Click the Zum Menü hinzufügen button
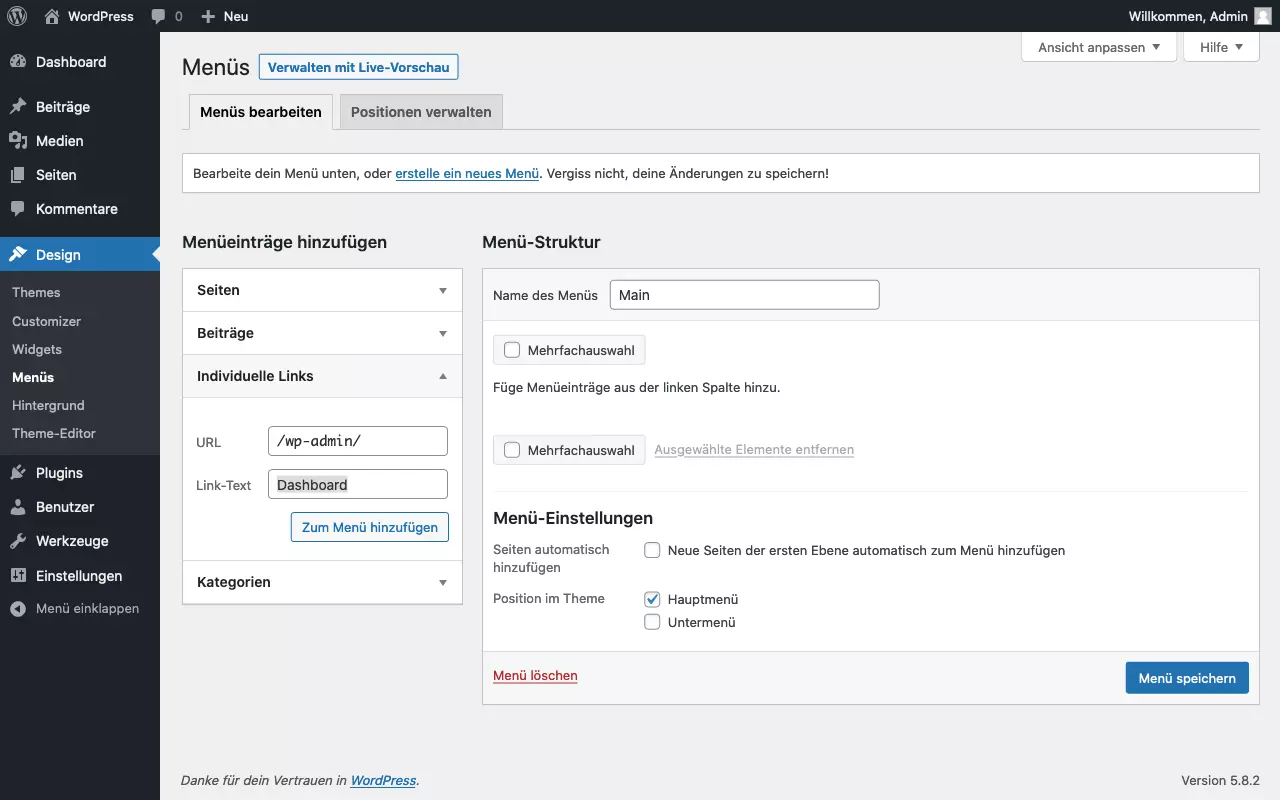This screenshot has height=800, width=1280. (370, 527)
